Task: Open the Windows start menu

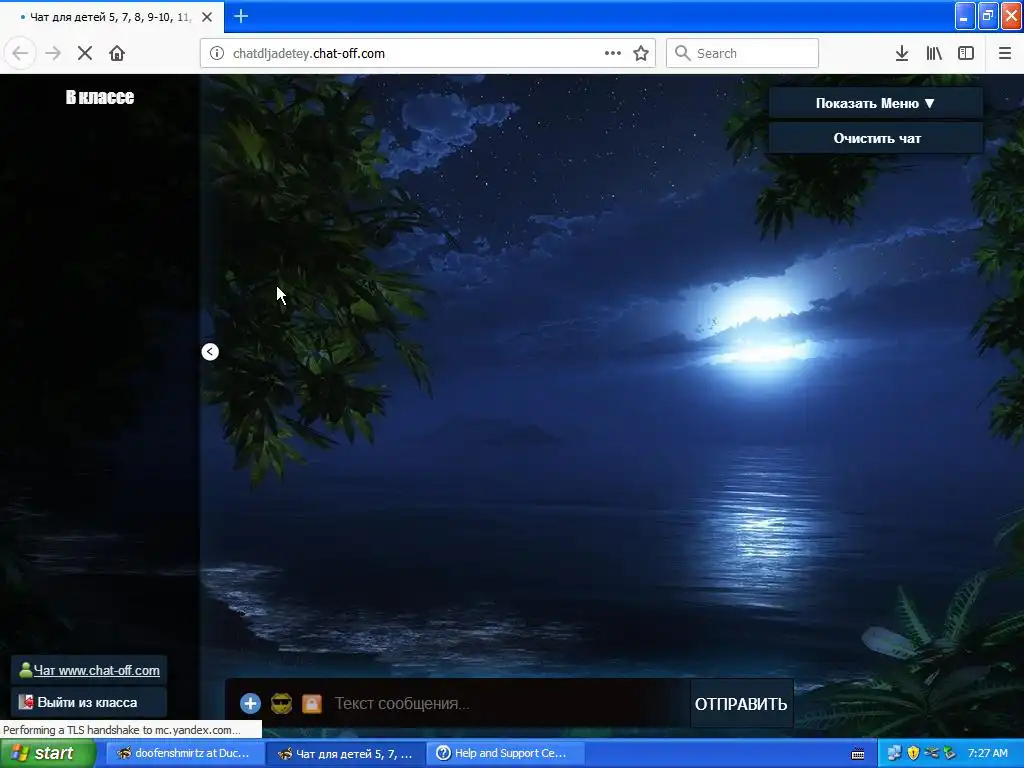Action: click(x=46, y=753)
